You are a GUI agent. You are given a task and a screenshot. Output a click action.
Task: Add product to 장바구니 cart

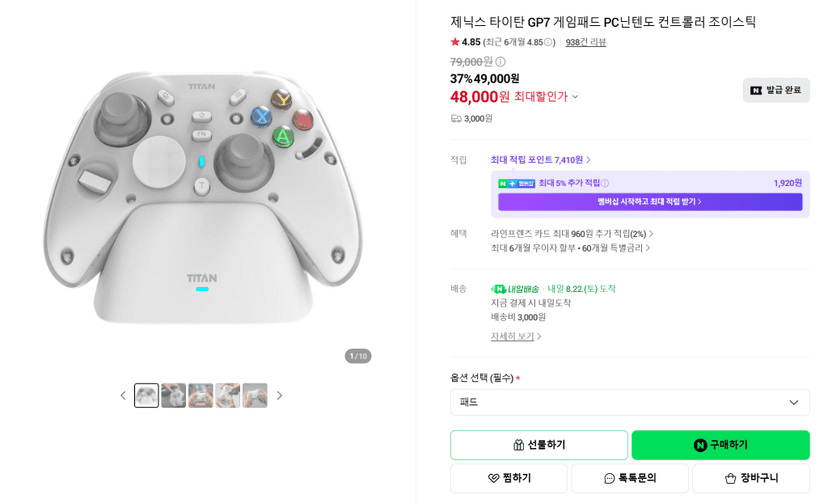[x=751, y=478]
